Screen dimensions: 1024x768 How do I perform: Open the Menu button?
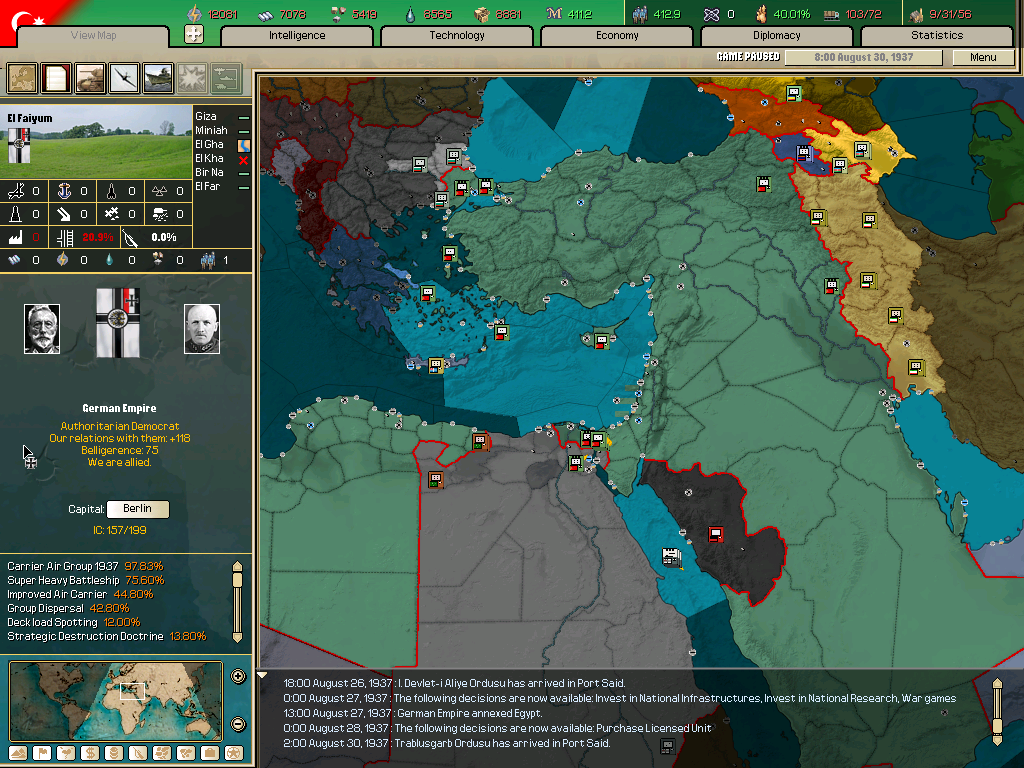pos(983,57)
